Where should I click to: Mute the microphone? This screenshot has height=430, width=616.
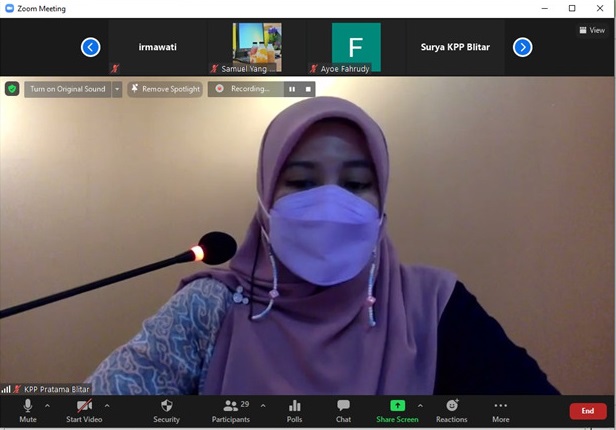28,406
